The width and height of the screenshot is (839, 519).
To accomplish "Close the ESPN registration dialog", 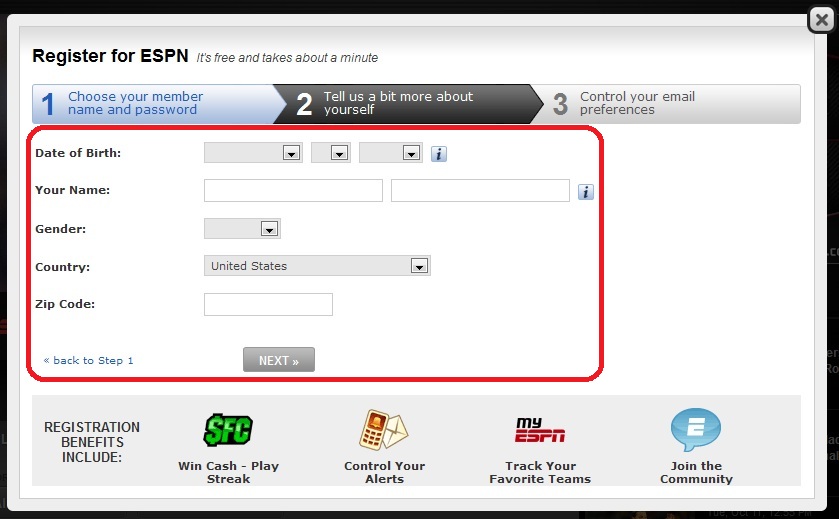I will coord(821,20).
